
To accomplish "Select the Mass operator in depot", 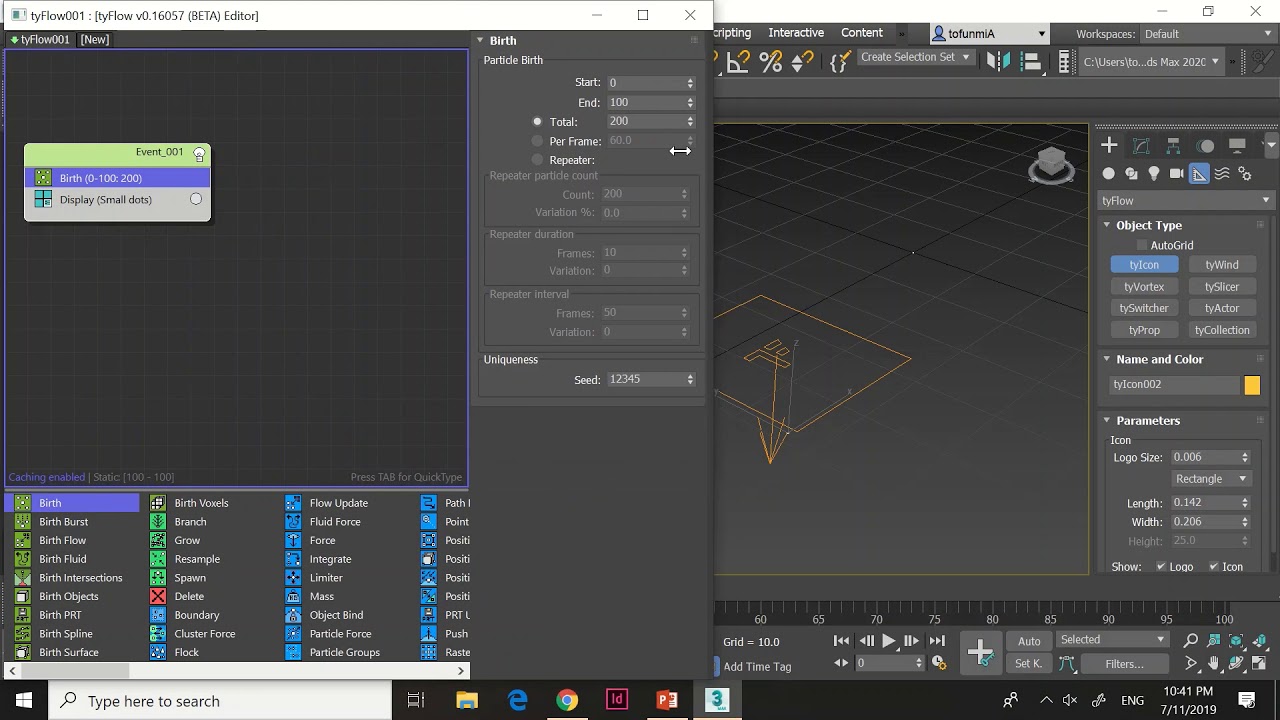I will [322, 596].
